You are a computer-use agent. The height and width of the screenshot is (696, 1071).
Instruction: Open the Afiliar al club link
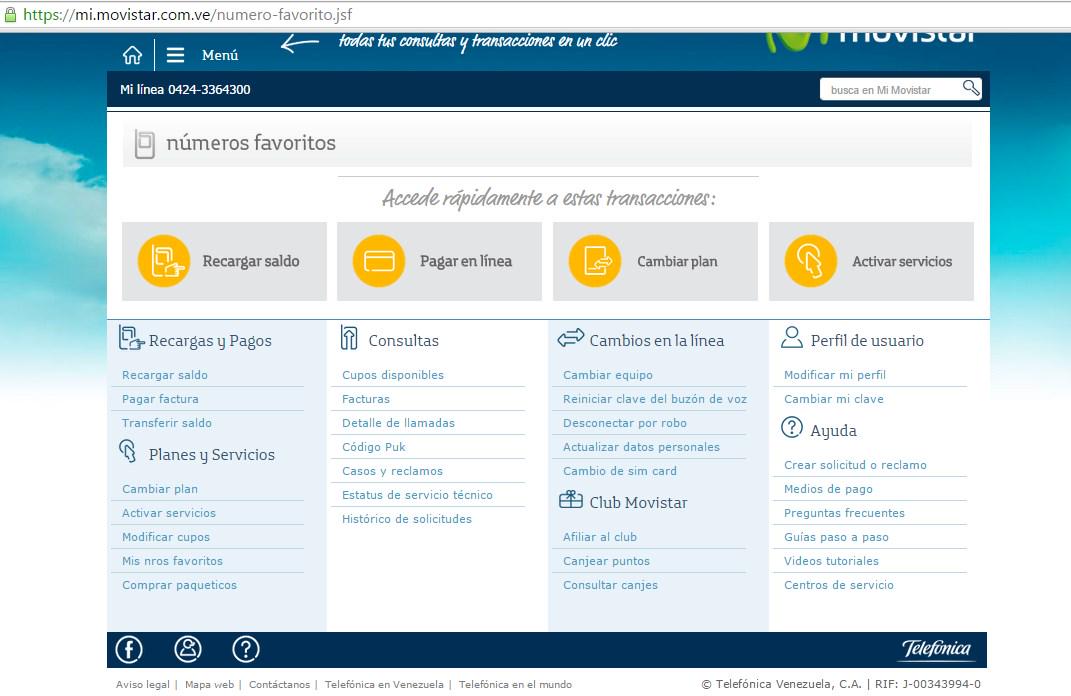600,537
